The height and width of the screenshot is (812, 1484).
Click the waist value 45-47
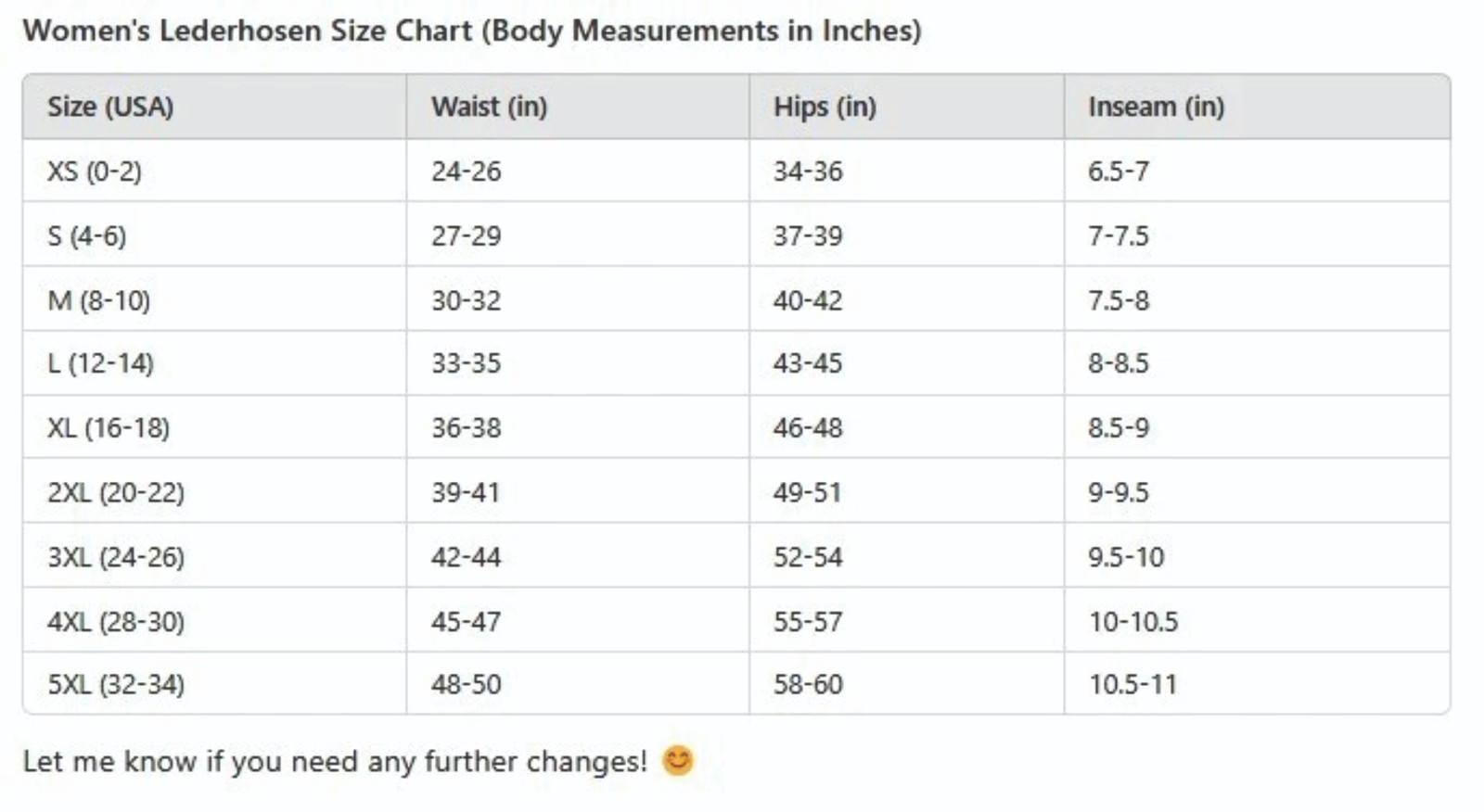tap(466, 621)
